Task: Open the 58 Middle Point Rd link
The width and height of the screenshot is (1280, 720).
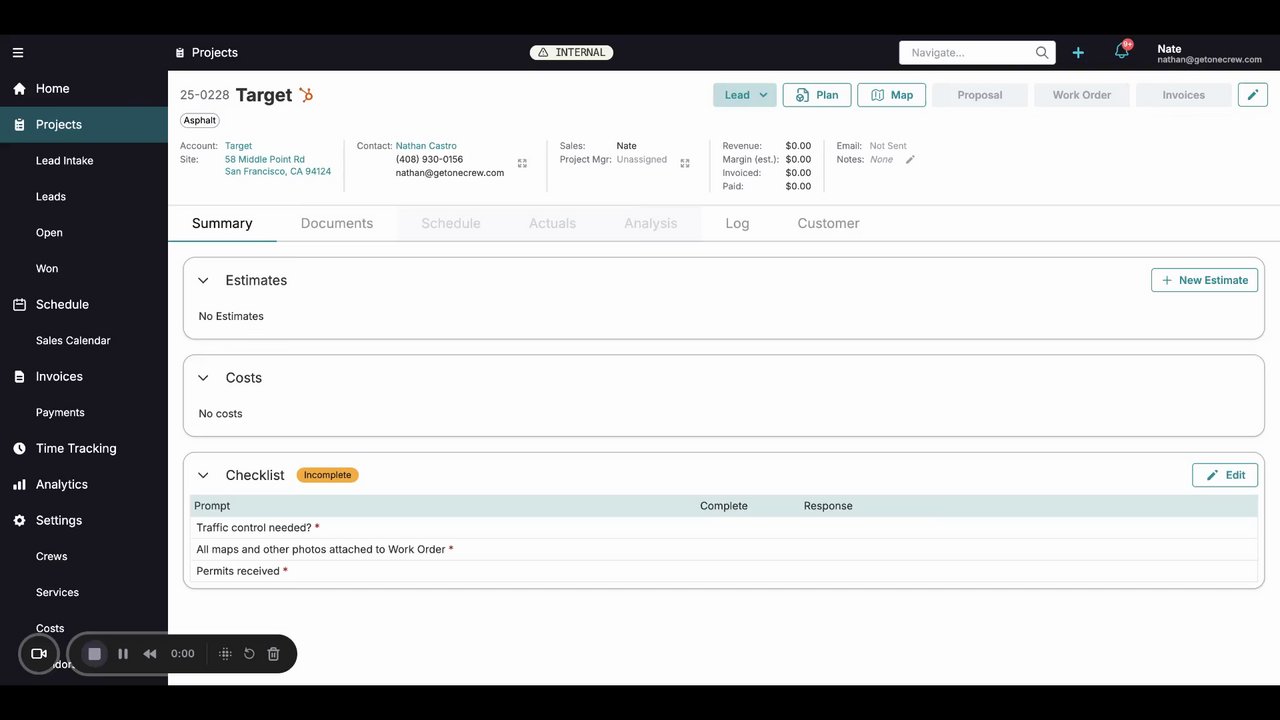Action: (265, 159)
